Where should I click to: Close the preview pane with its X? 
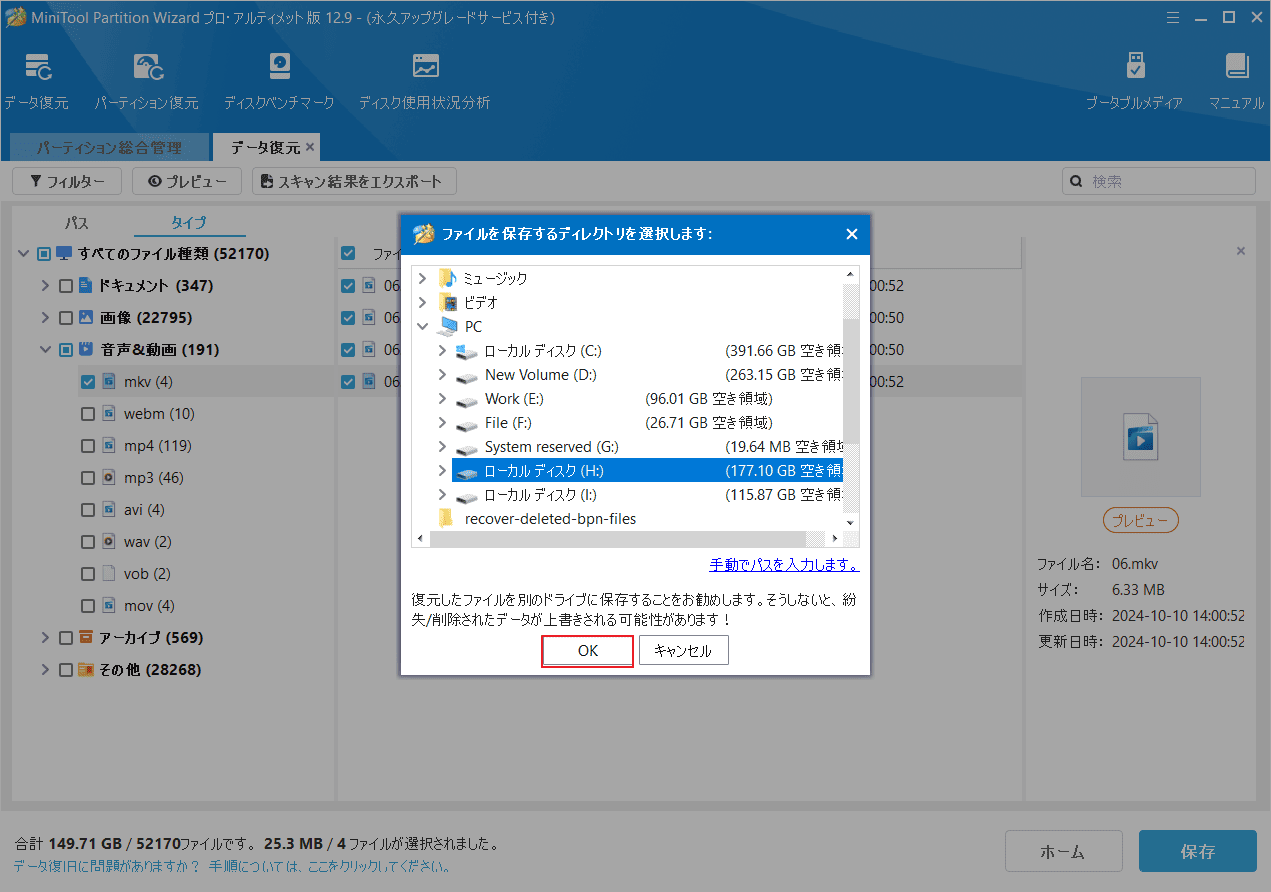[x=1241, y=251]
